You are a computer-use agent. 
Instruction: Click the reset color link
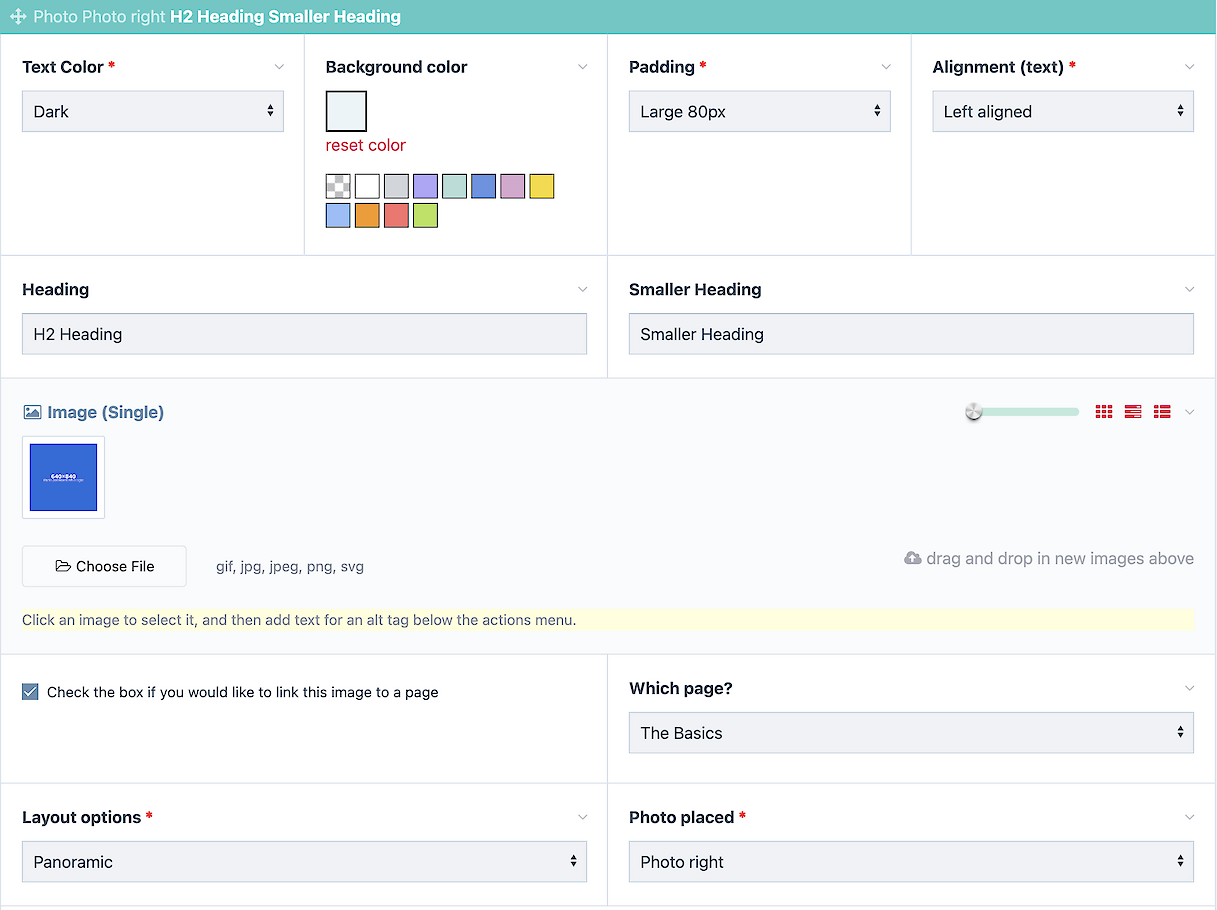[366, 145]
